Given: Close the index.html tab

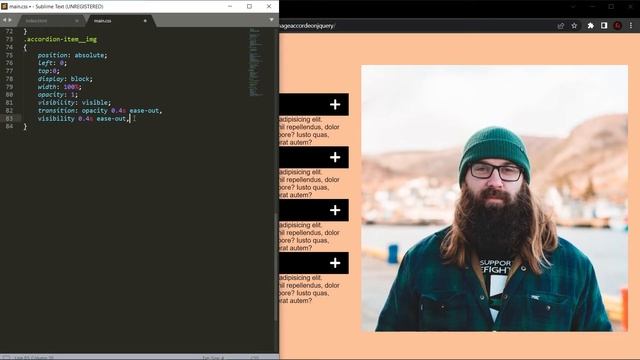Looking at the screenshot, I should point(77,21).
